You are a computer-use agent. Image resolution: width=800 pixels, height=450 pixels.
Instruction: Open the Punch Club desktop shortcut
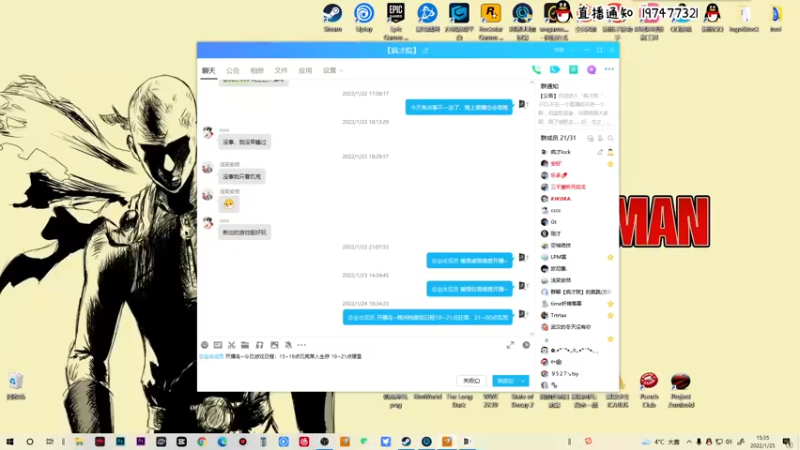point(649,390)
